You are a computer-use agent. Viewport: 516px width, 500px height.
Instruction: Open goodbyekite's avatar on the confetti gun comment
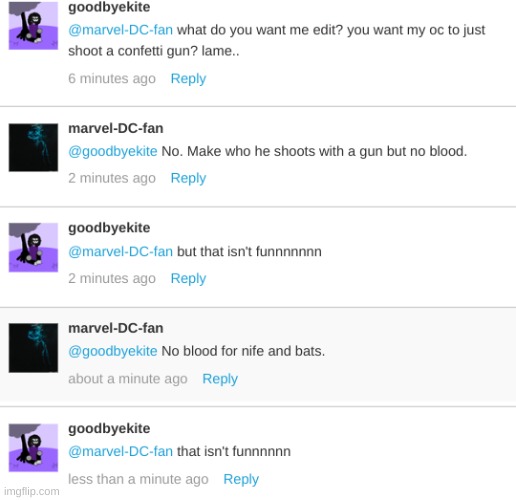pos(33,25)
